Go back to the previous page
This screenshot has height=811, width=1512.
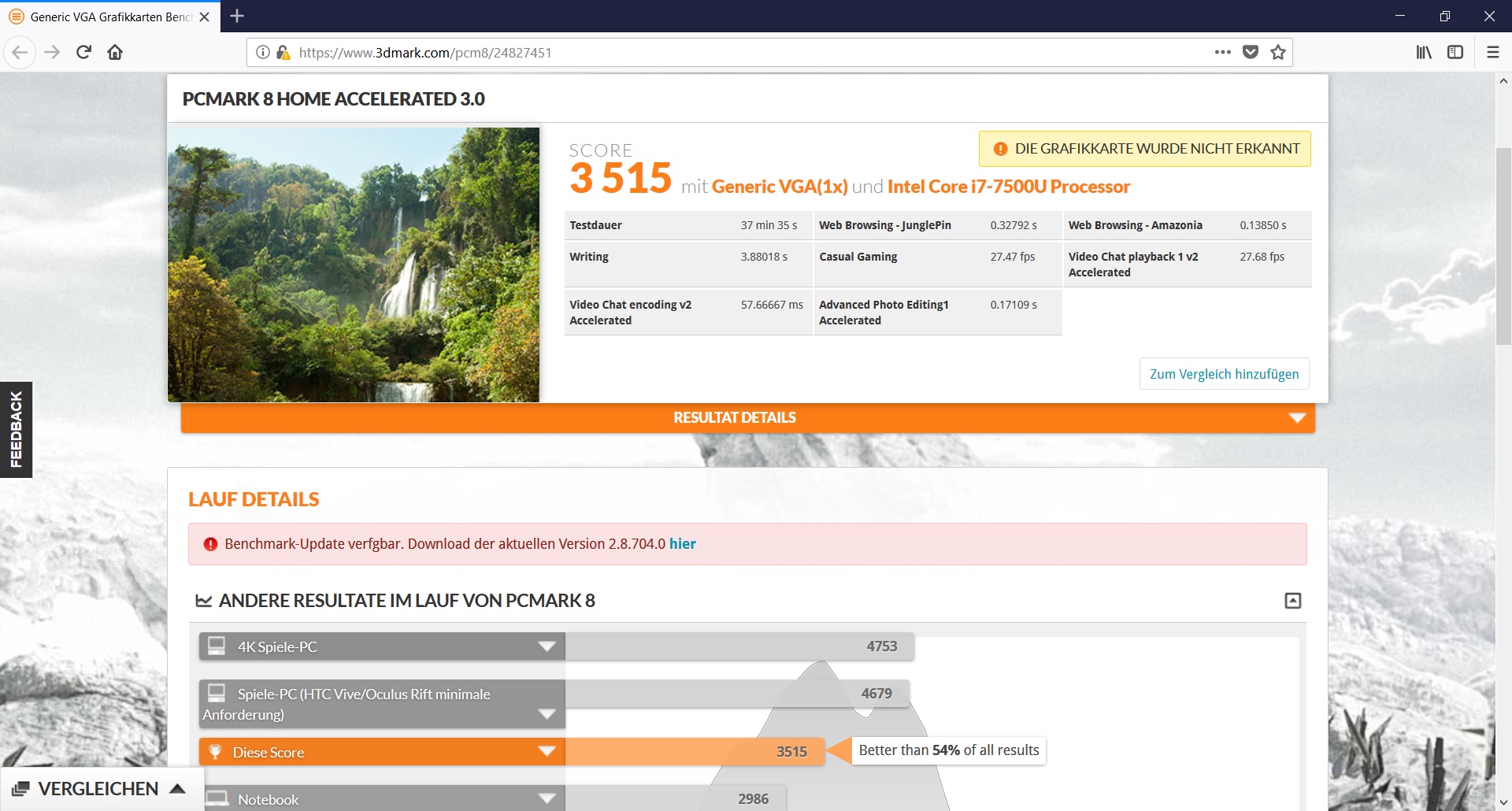pos(20,53)
